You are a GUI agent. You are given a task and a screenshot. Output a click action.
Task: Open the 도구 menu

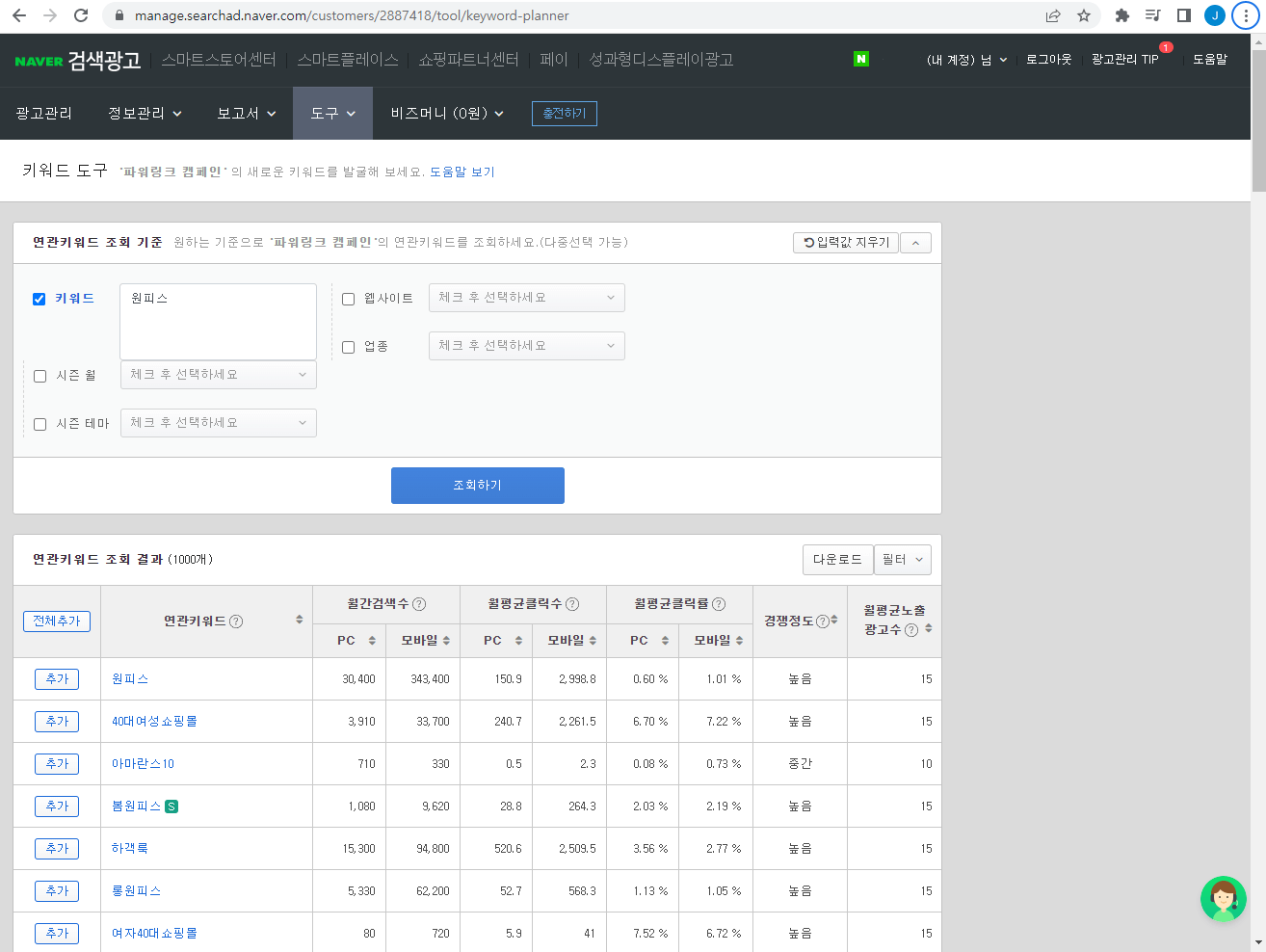click(332, 114)
